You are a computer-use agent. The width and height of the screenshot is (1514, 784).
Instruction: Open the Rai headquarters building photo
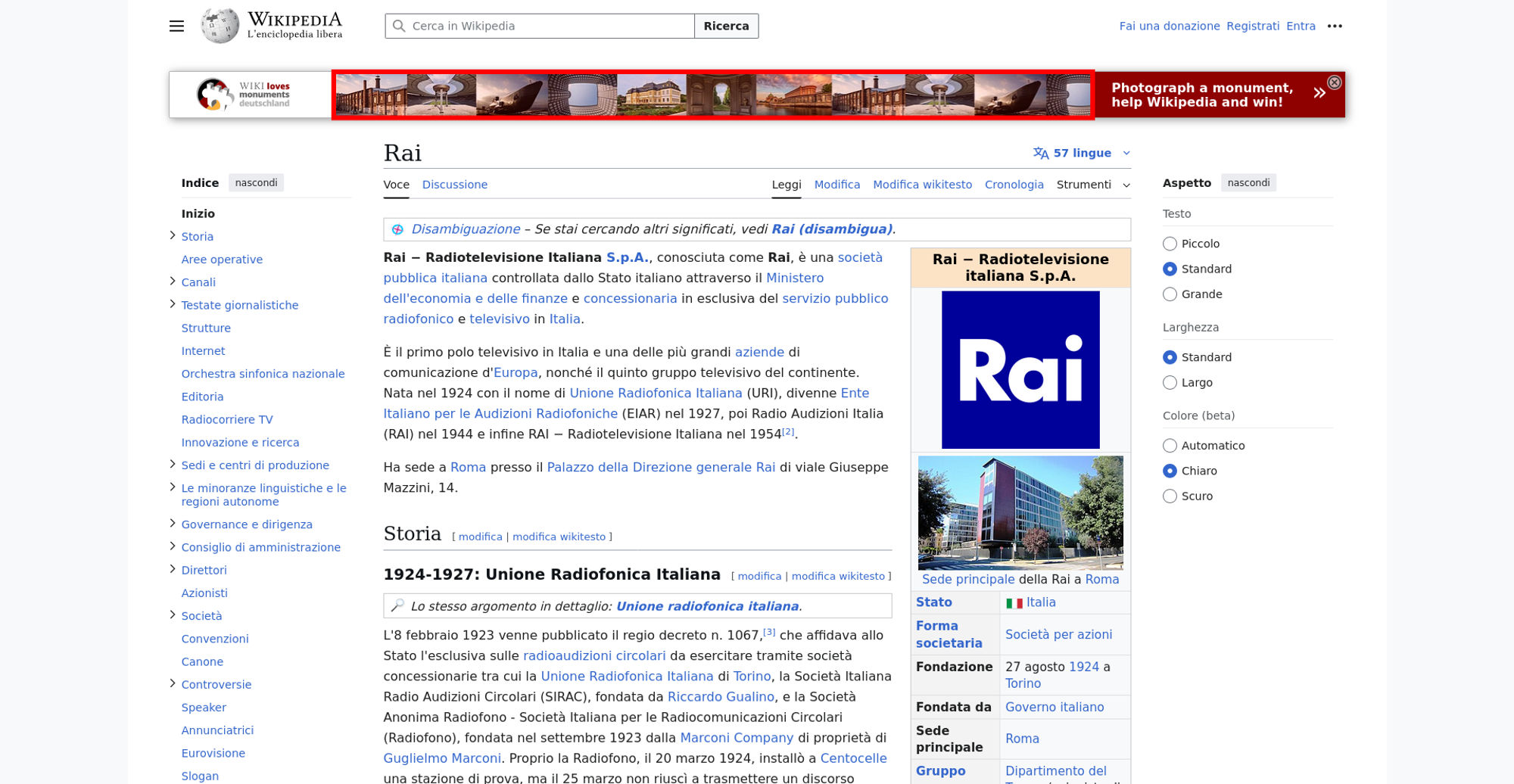click(1020, 512)
